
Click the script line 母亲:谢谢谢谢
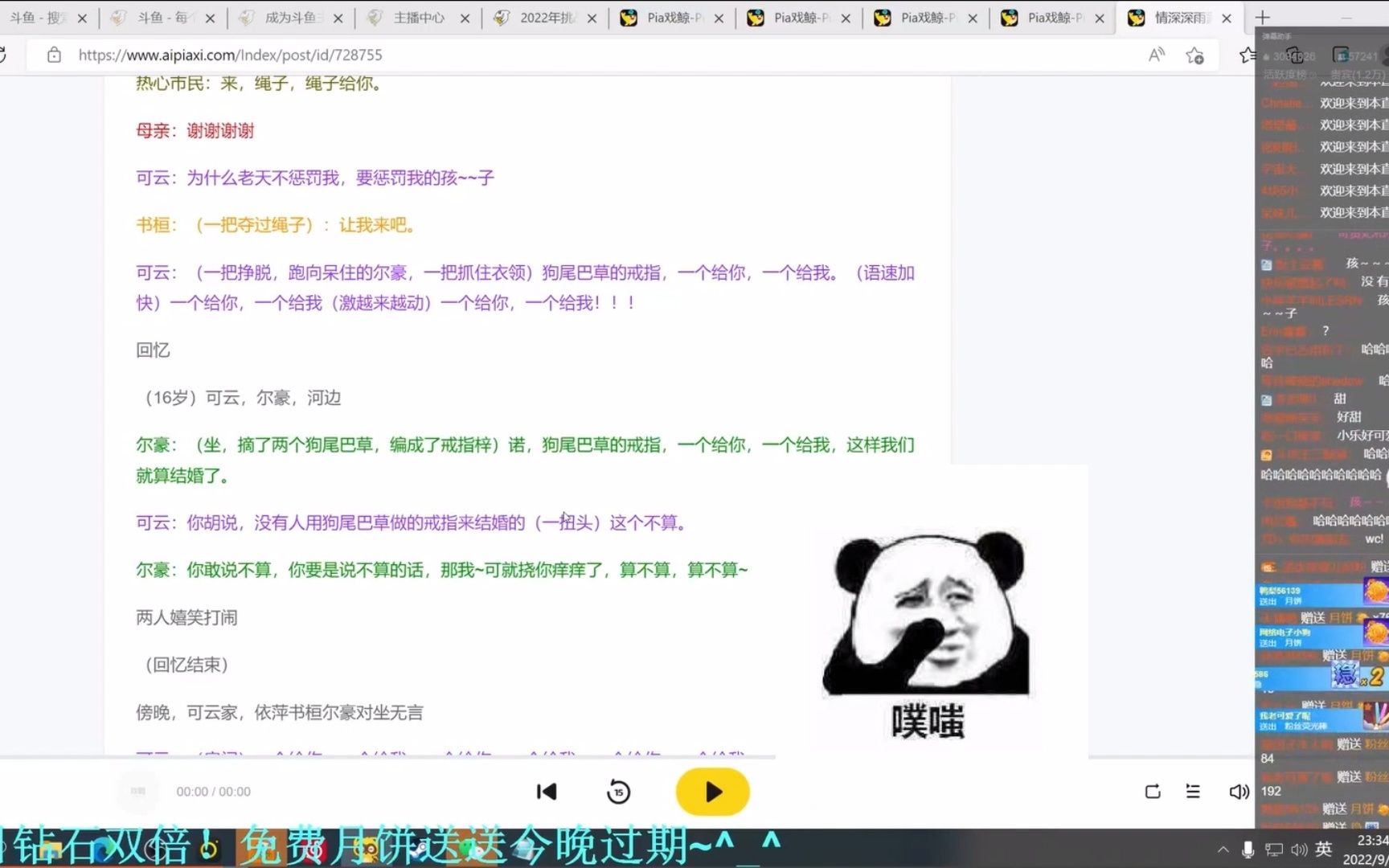coord(195,130)
